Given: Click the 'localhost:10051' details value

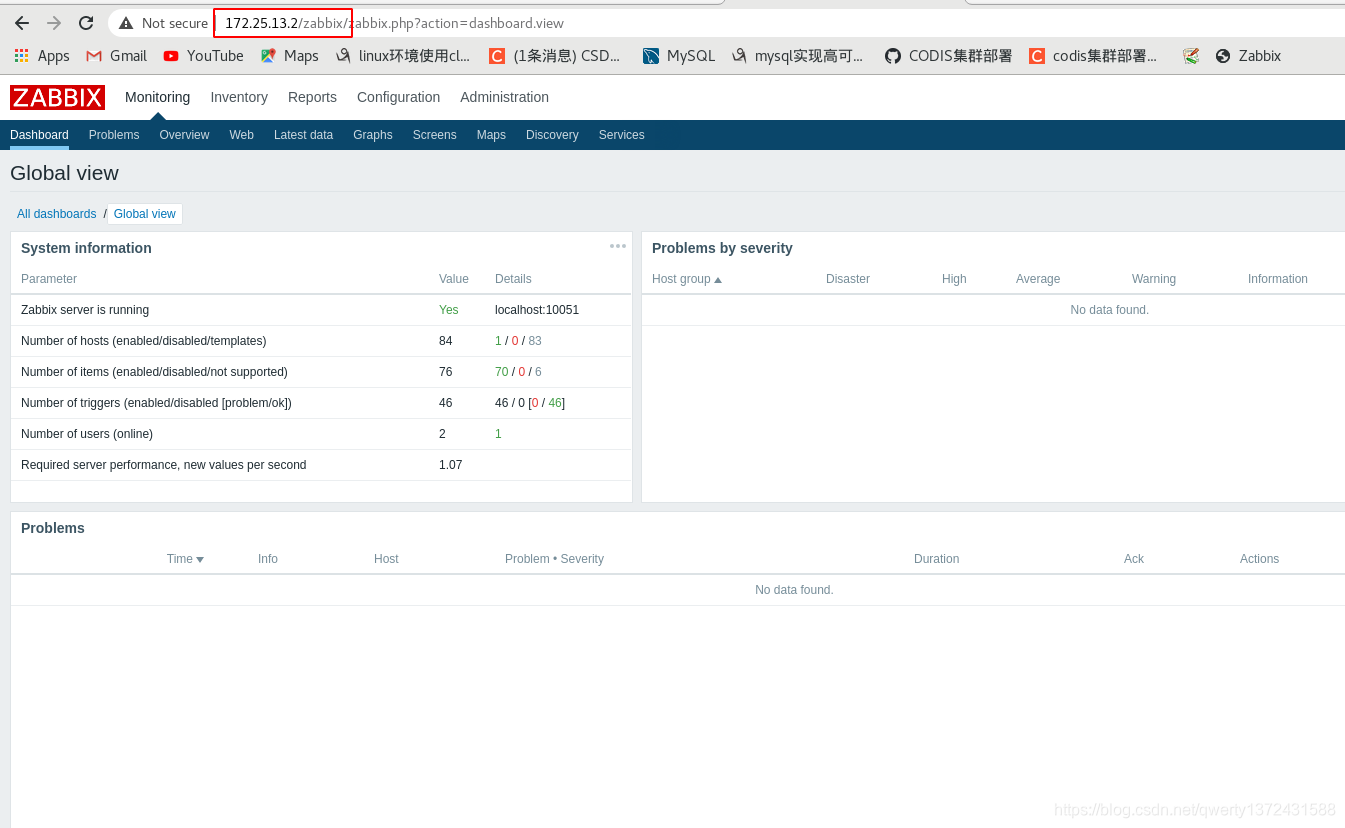Looking at the screenshot, I should [537, 310].
